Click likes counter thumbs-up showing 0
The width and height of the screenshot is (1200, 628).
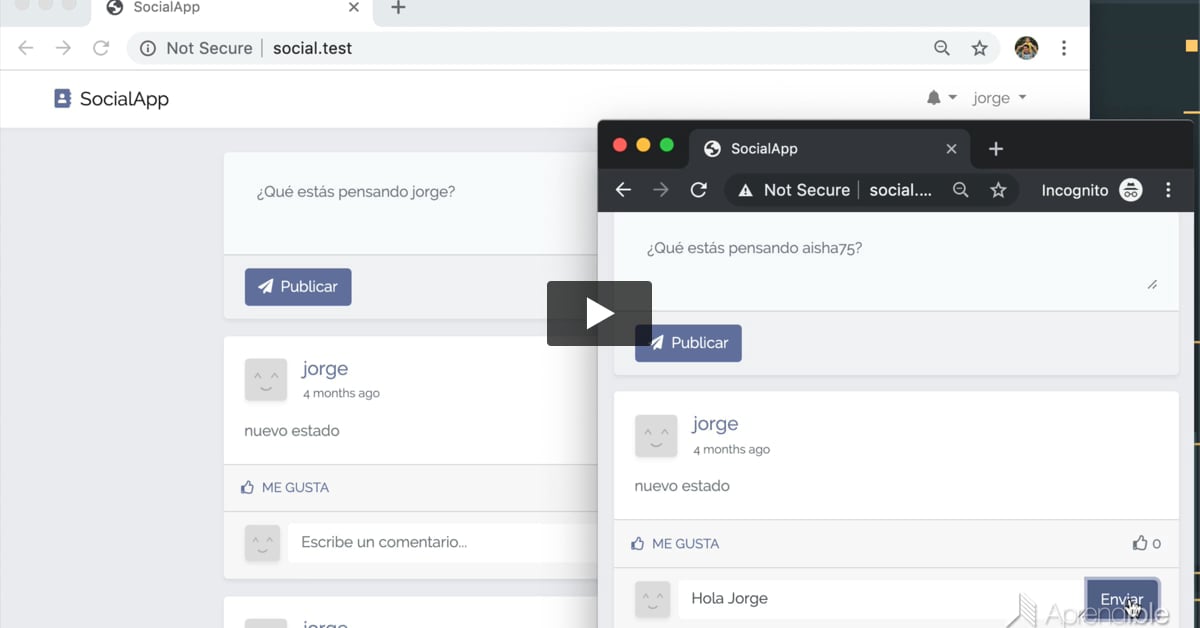[1146, 544]
